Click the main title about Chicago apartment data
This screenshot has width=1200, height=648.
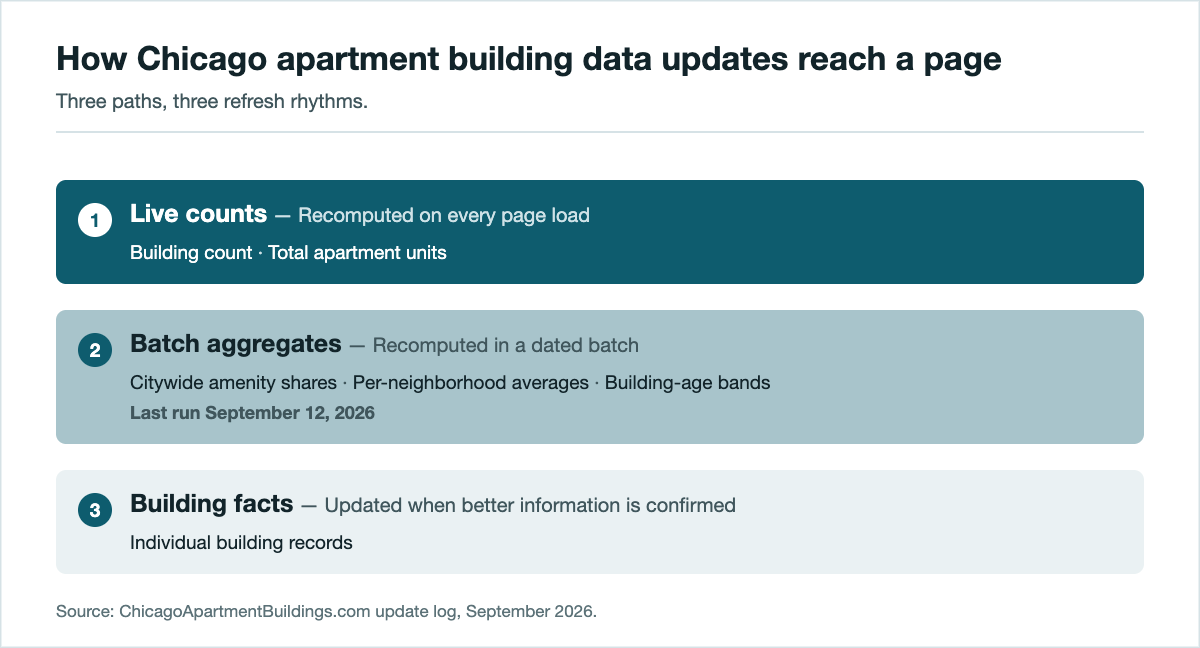pyautogui.click(x=529, y=60)
